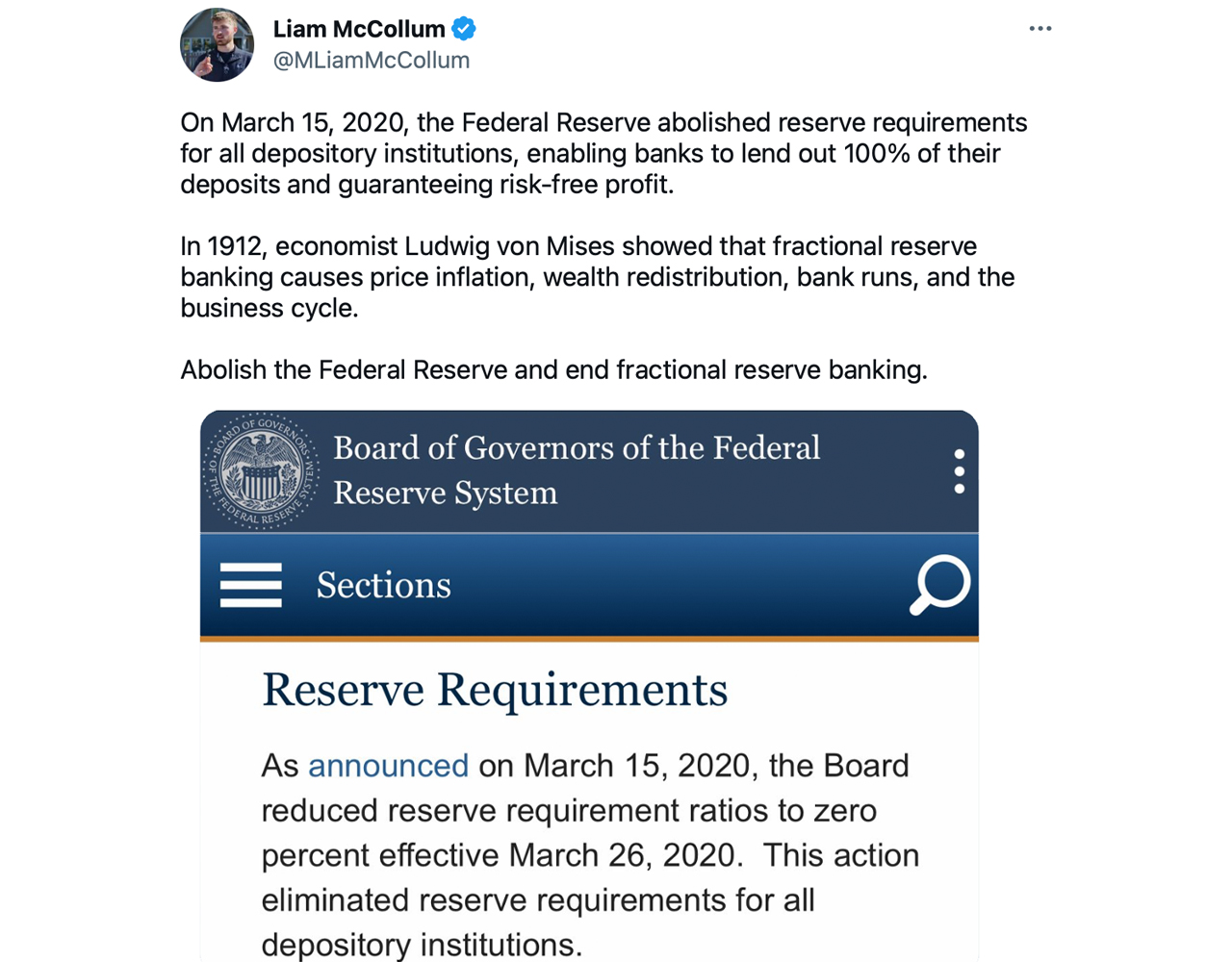Open Liam McCollum's profile avatar
Screen dimensions: 1232x962
tap(218, 45)
